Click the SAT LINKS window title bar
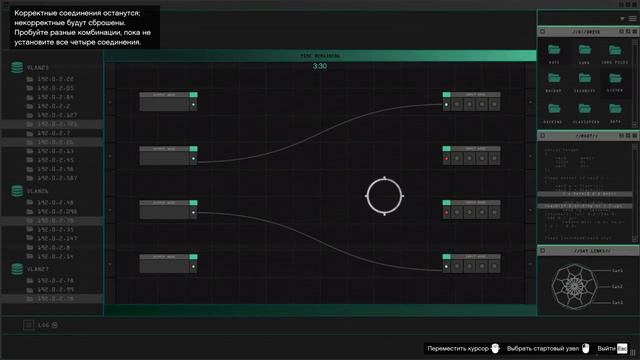Image resolution: width=640 pixels, height=360 pixels. (588, 251)
